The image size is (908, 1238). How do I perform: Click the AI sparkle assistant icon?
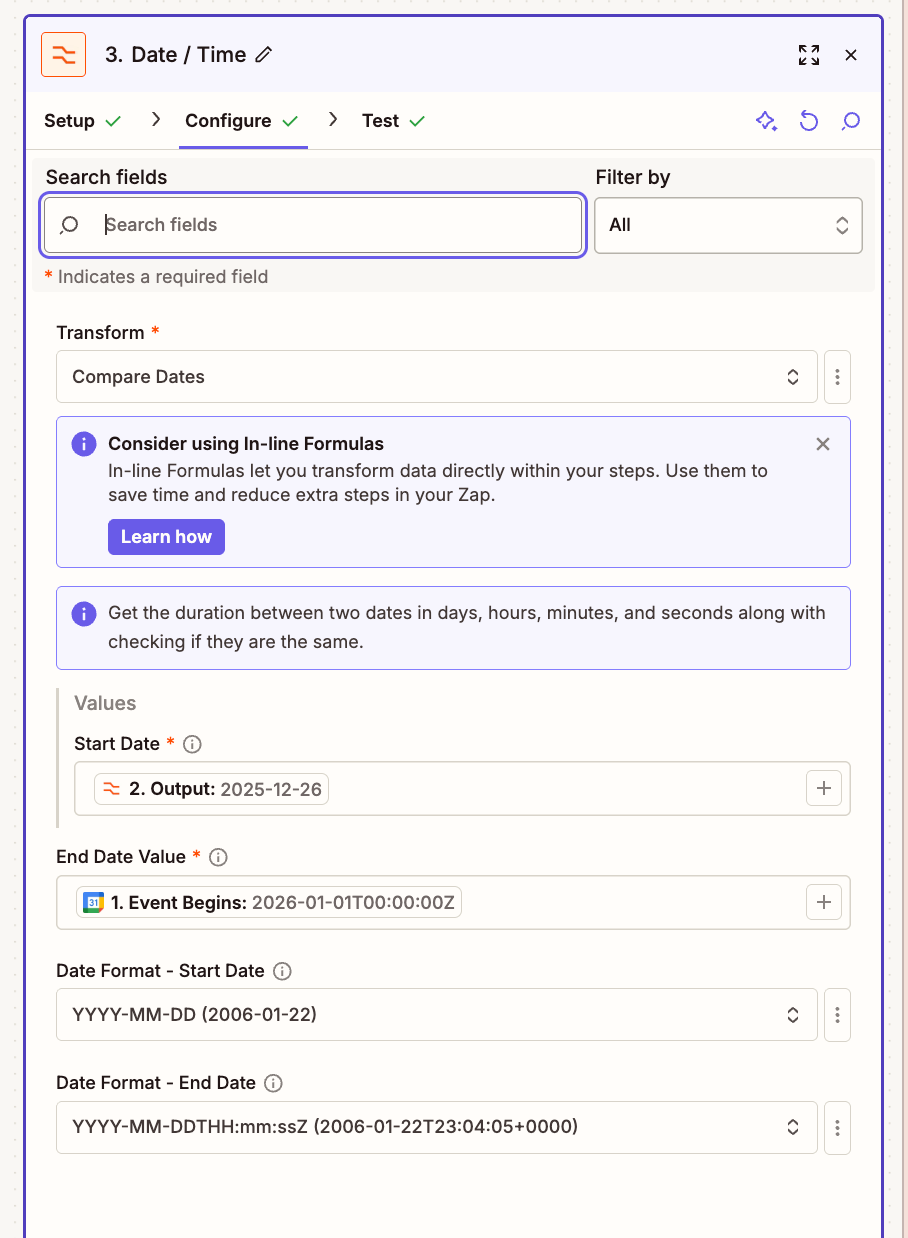point(766,120)
